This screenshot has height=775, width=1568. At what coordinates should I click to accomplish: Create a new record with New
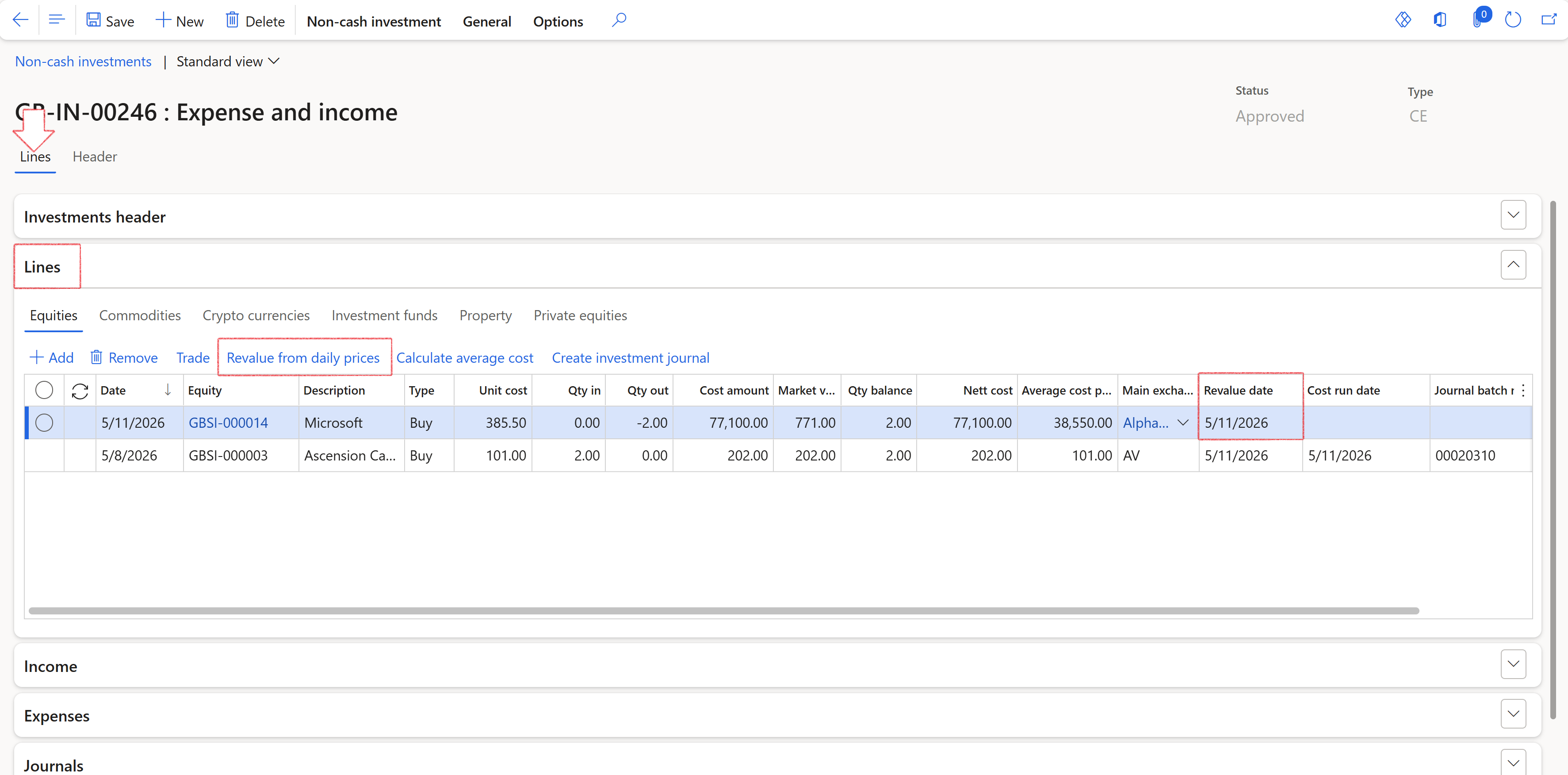(180, 21)
